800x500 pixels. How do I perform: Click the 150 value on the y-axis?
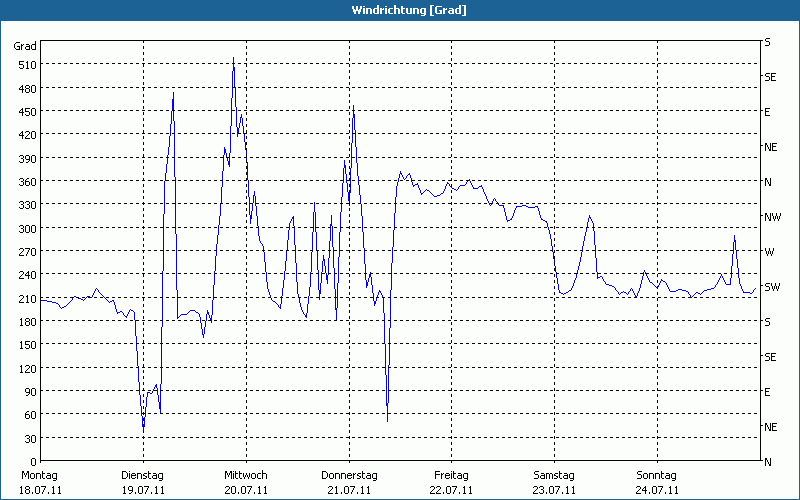click(28, 345)
